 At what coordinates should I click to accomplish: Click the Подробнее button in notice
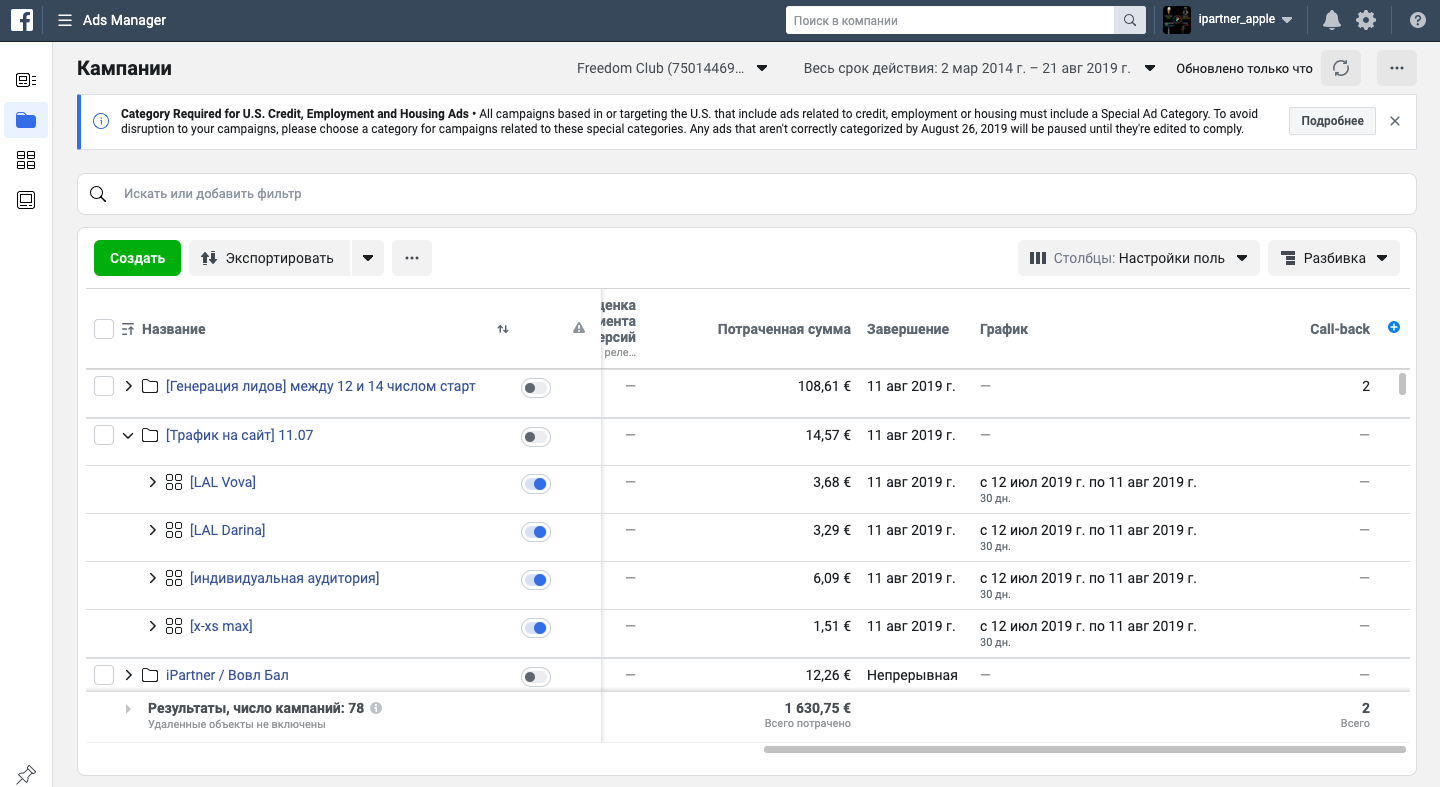1332,121
